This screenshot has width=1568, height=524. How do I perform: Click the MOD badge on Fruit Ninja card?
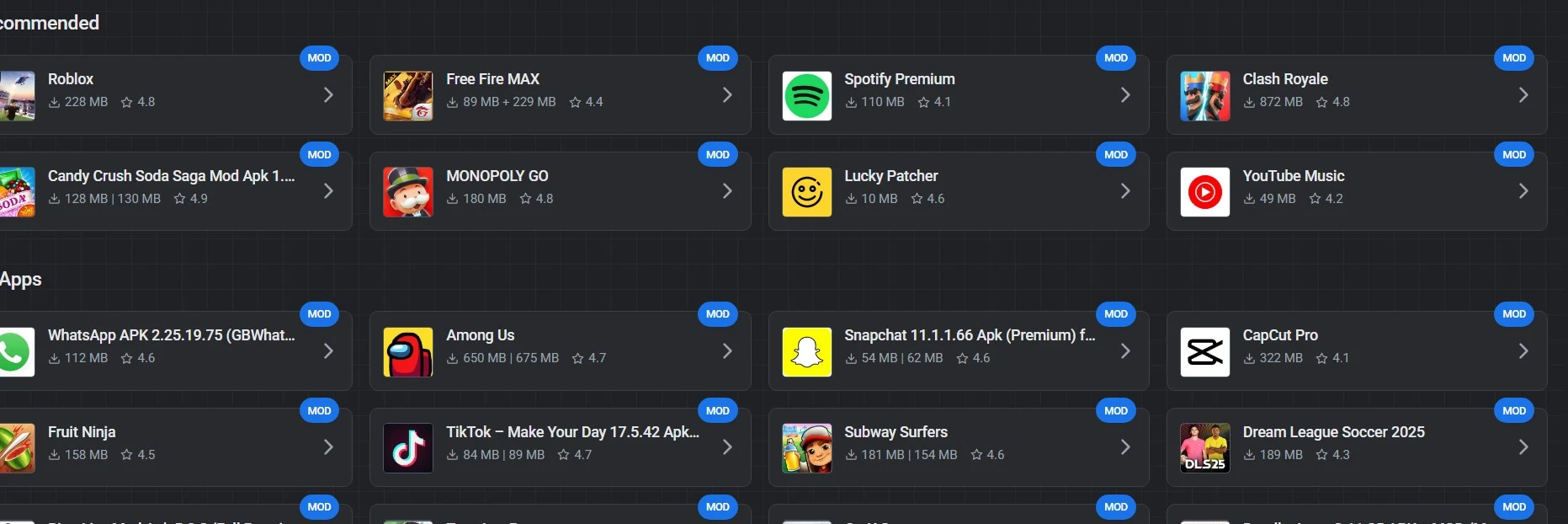(x=319, y=411)
